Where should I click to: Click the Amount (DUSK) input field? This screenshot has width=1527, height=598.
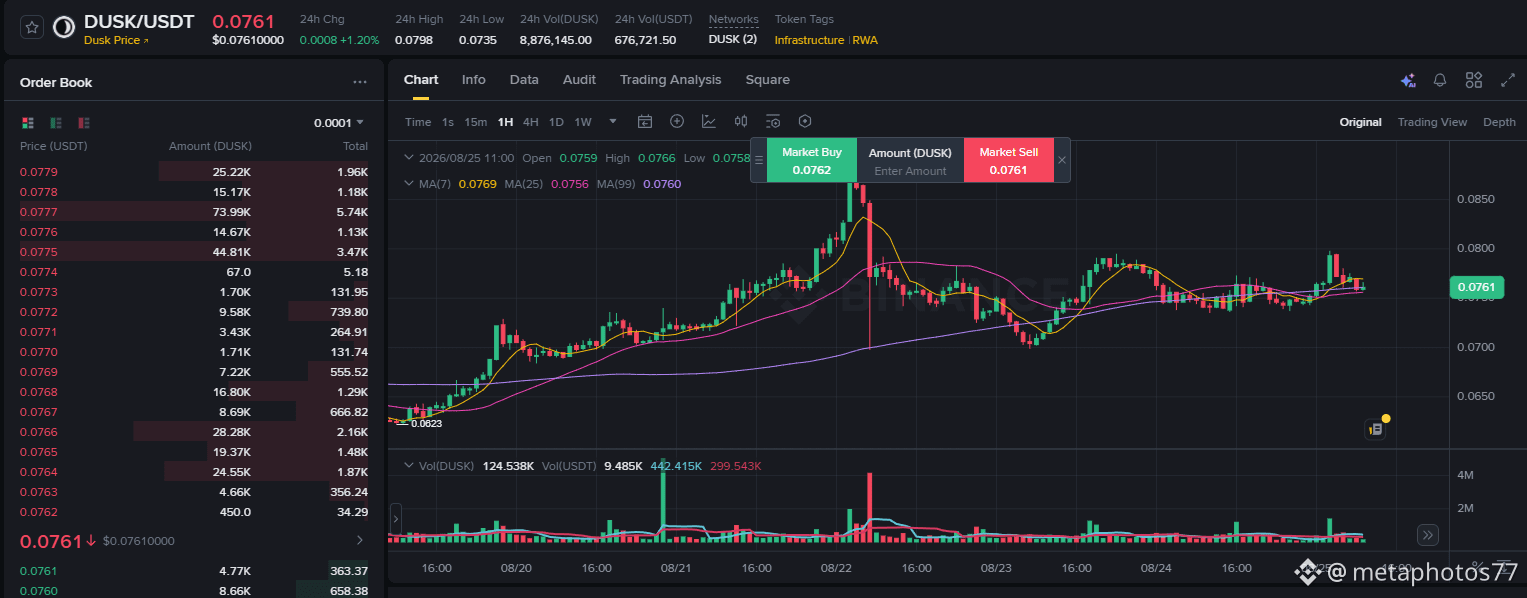(x=910, y=171)
